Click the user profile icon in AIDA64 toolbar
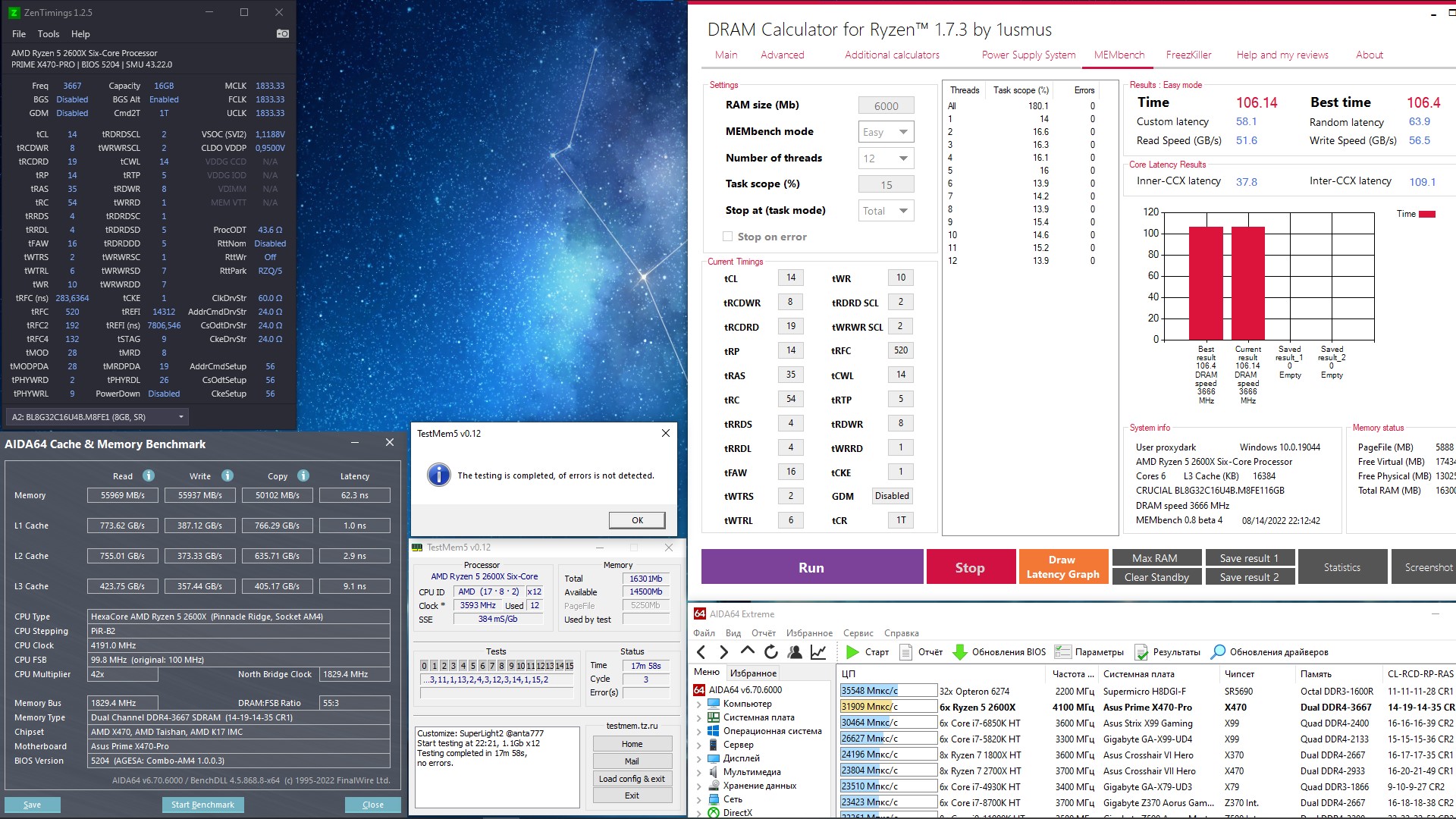The image size is (1456, 819). [795, 651]
